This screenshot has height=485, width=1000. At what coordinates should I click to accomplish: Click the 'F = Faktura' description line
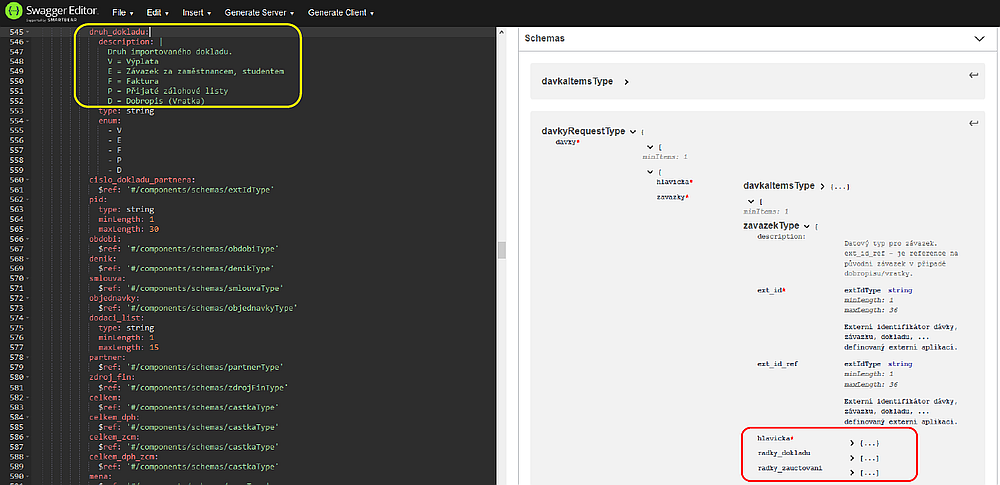pos(133,81)
